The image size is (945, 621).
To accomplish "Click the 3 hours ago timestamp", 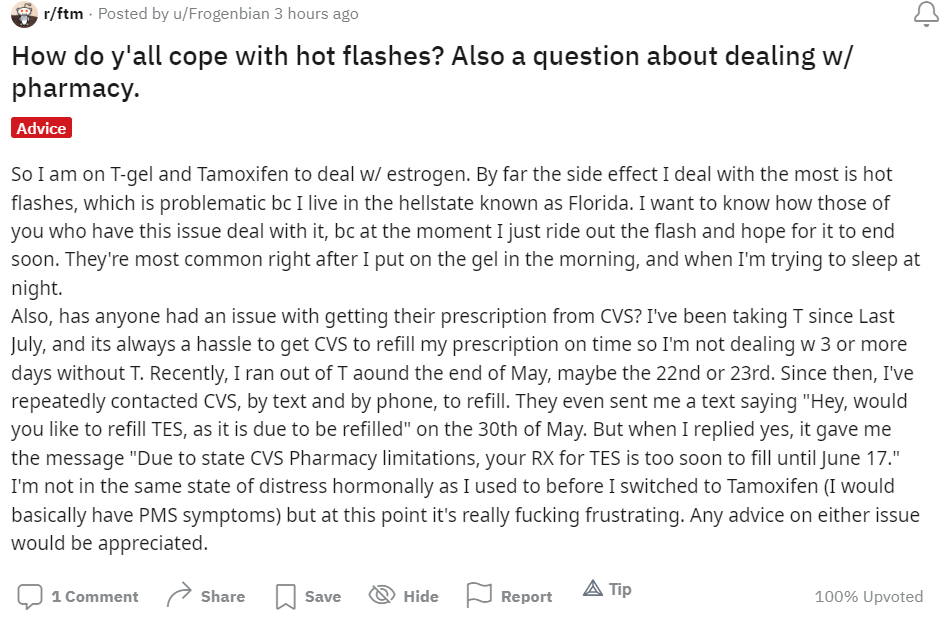I will pyautogui.click(x=316, y=13).
